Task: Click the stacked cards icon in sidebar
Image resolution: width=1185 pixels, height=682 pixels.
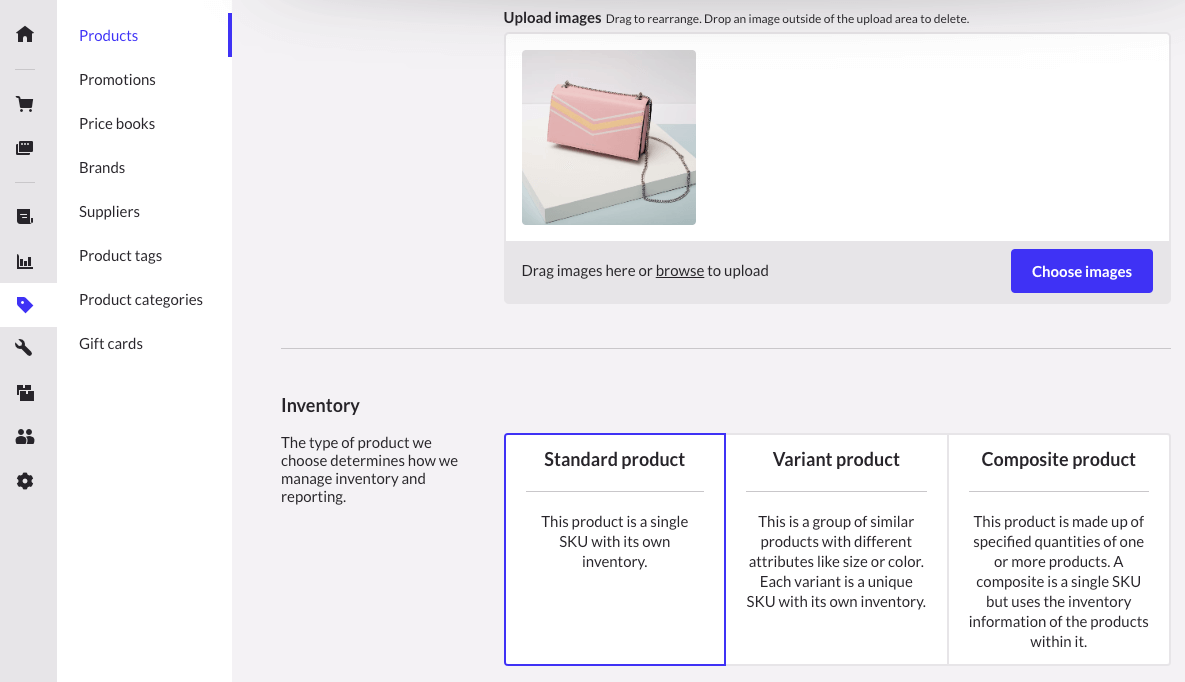Action: (x=25, y=148)
